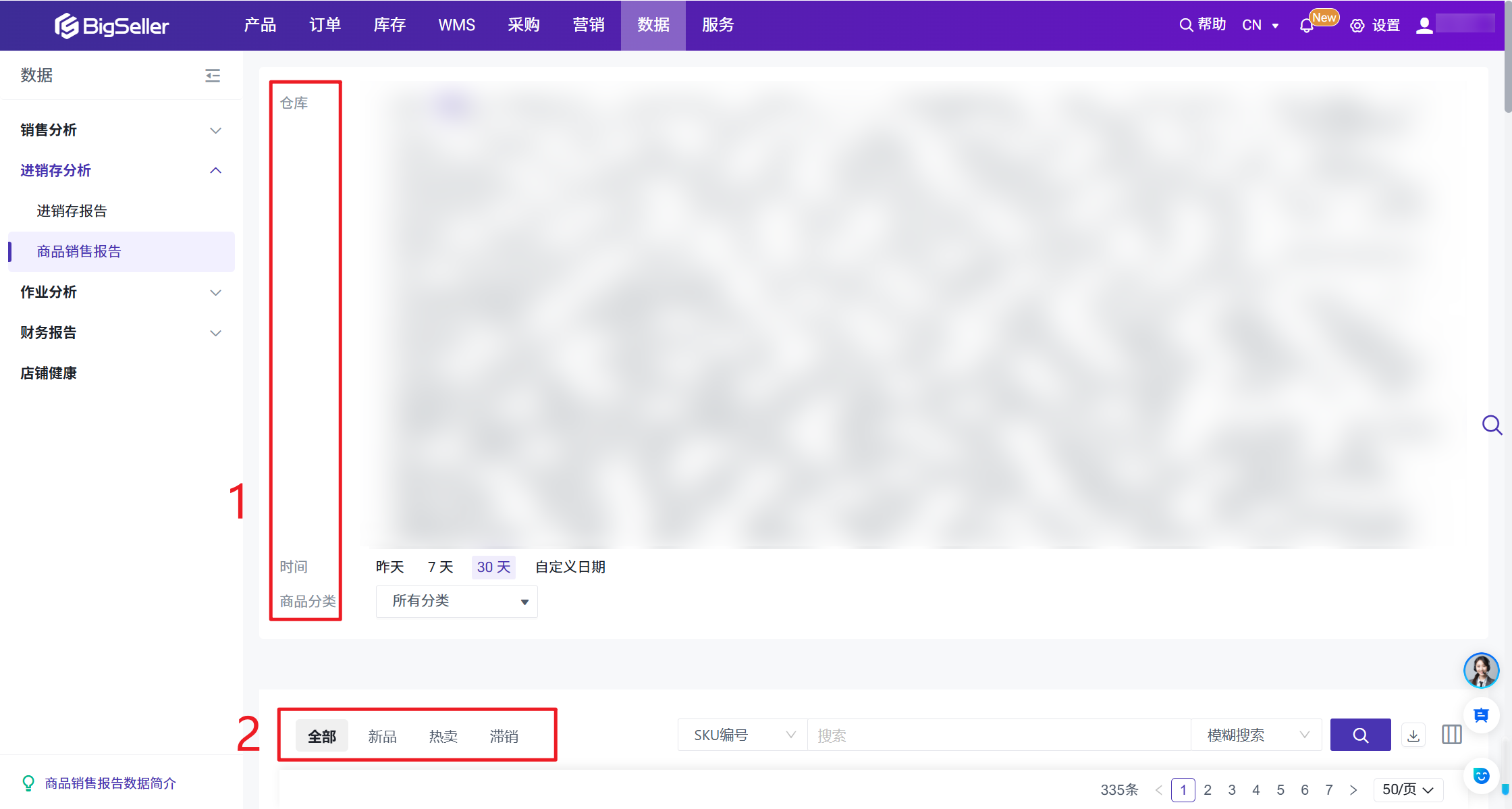The width and height of the screenshot is (1512, 809).
Task: Collapse the 数据 sidebar menu icon
Action: (213, 75)
